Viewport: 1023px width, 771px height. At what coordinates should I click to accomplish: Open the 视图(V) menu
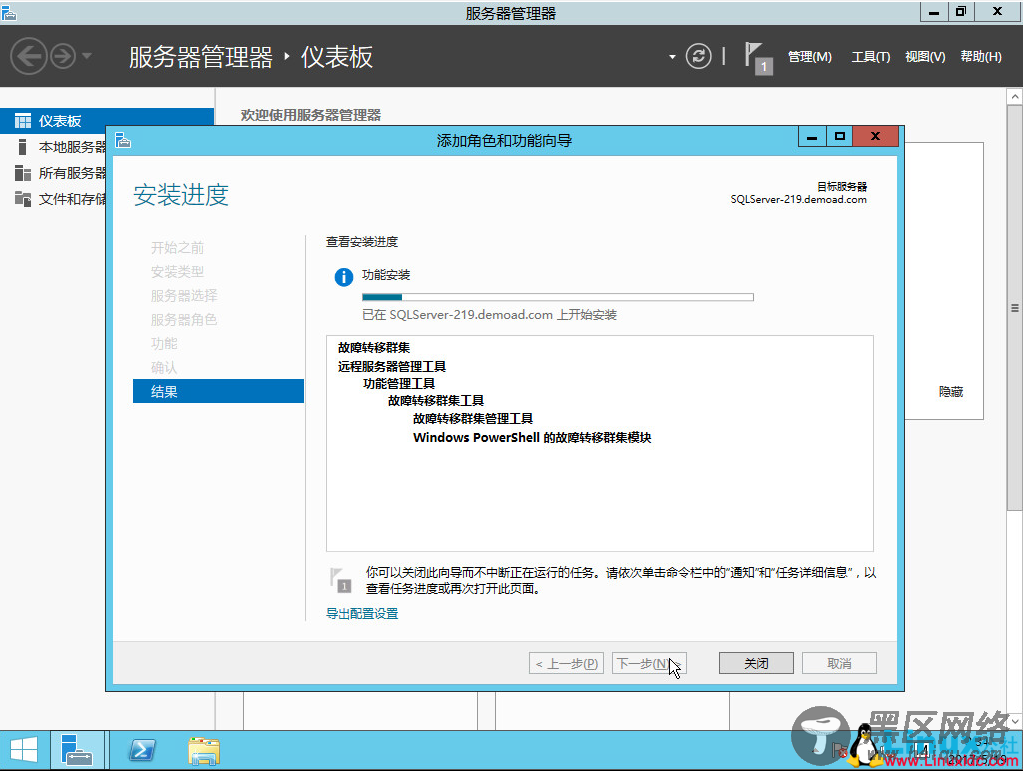(x=925, y=57)
